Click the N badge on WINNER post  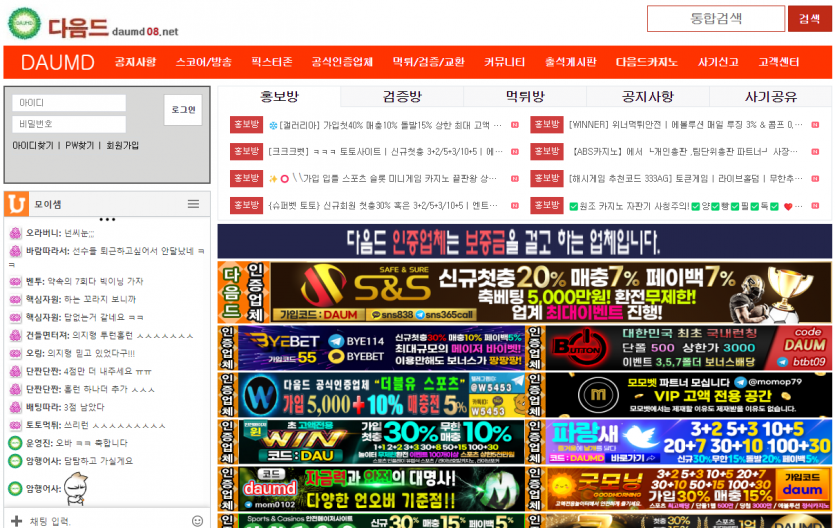pos(815,125)
